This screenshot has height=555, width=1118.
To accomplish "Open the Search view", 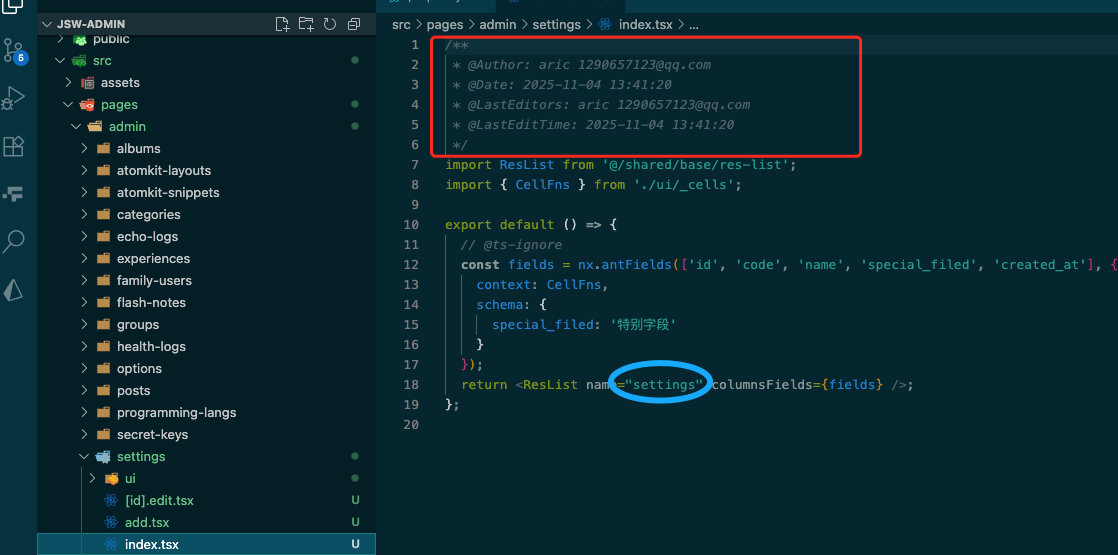I will [x=14, y=241].
